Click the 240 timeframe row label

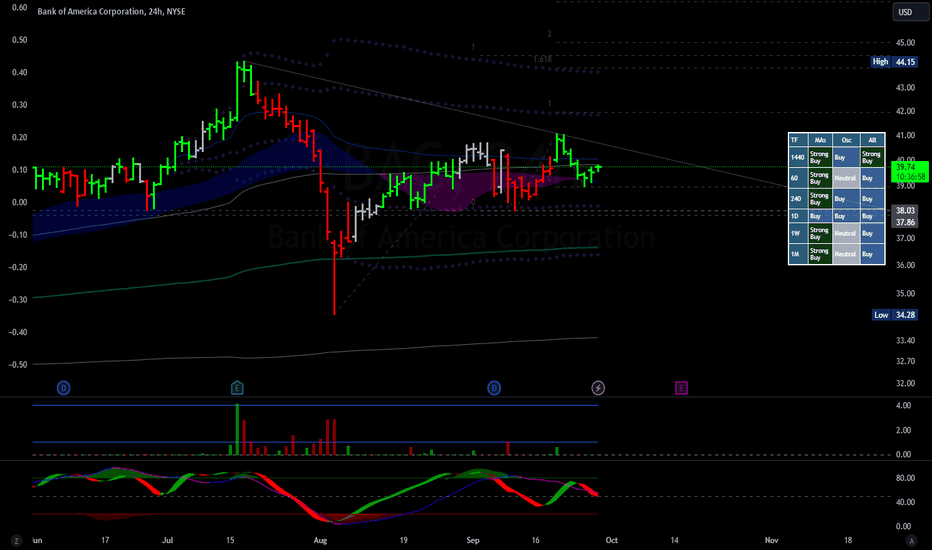[797, 199]
